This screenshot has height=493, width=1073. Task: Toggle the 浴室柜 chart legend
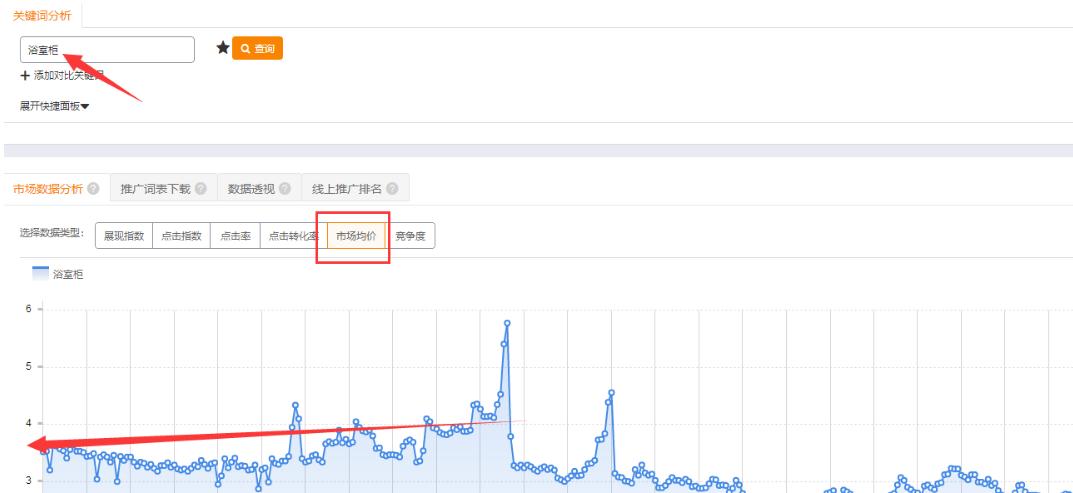pos(58,274)
